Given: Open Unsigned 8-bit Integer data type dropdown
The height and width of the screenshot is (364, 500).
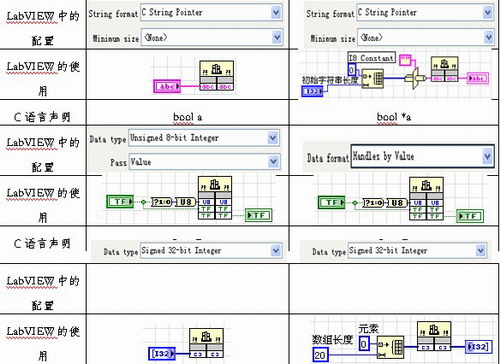Looking at the screenshot, I should click(204, 138).
